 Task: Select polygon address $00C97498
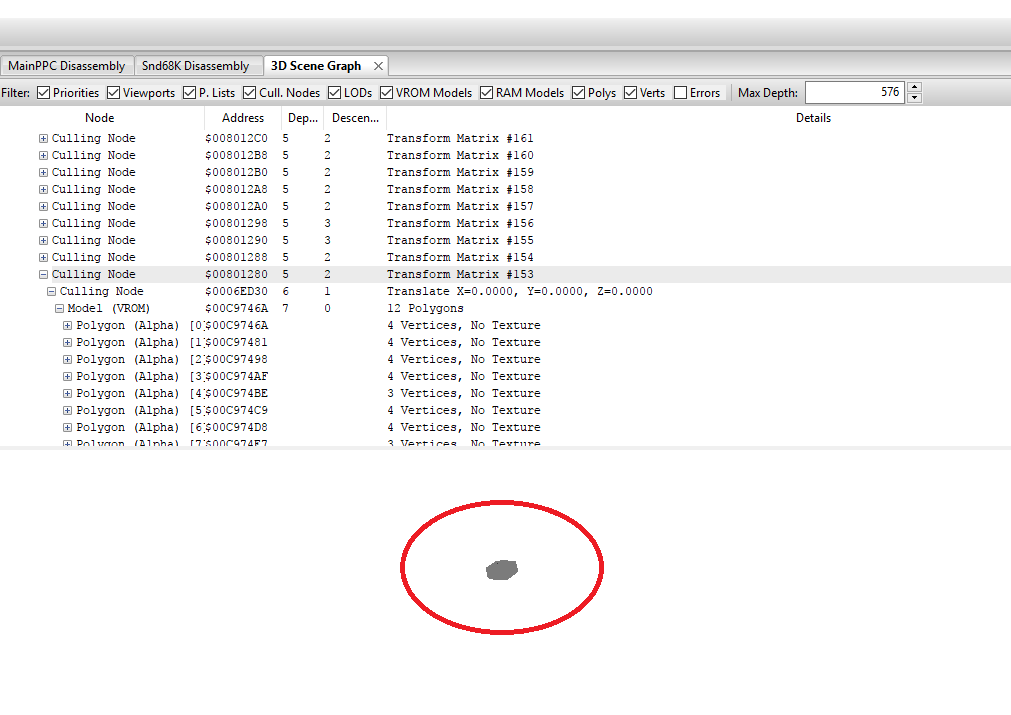pos(236,359)
